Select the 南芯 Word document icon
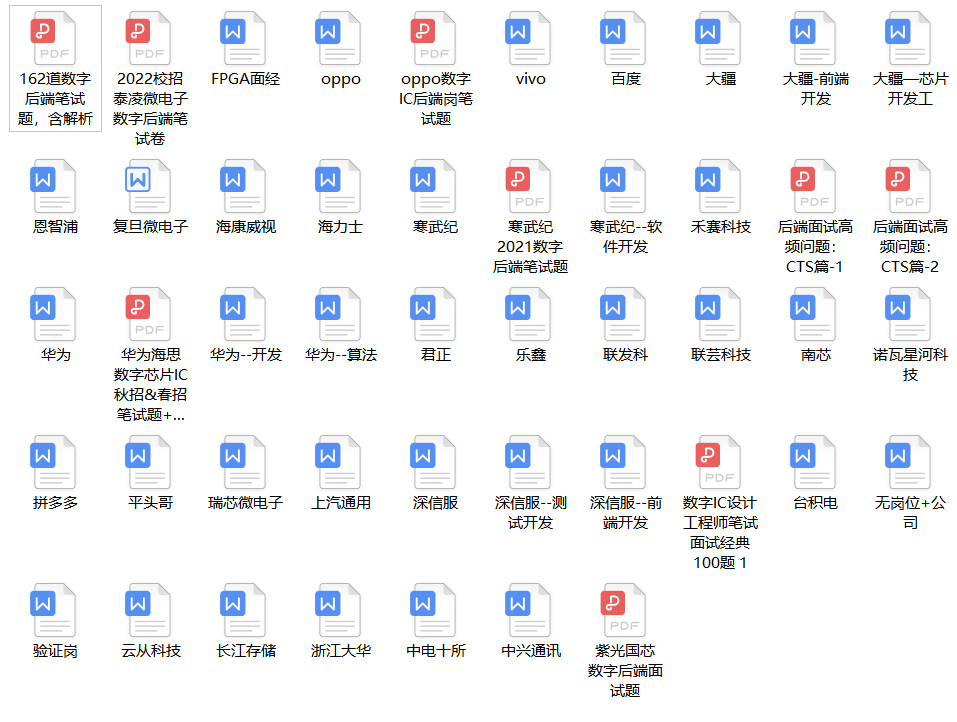The image size is (957, 722). (814, 314)
